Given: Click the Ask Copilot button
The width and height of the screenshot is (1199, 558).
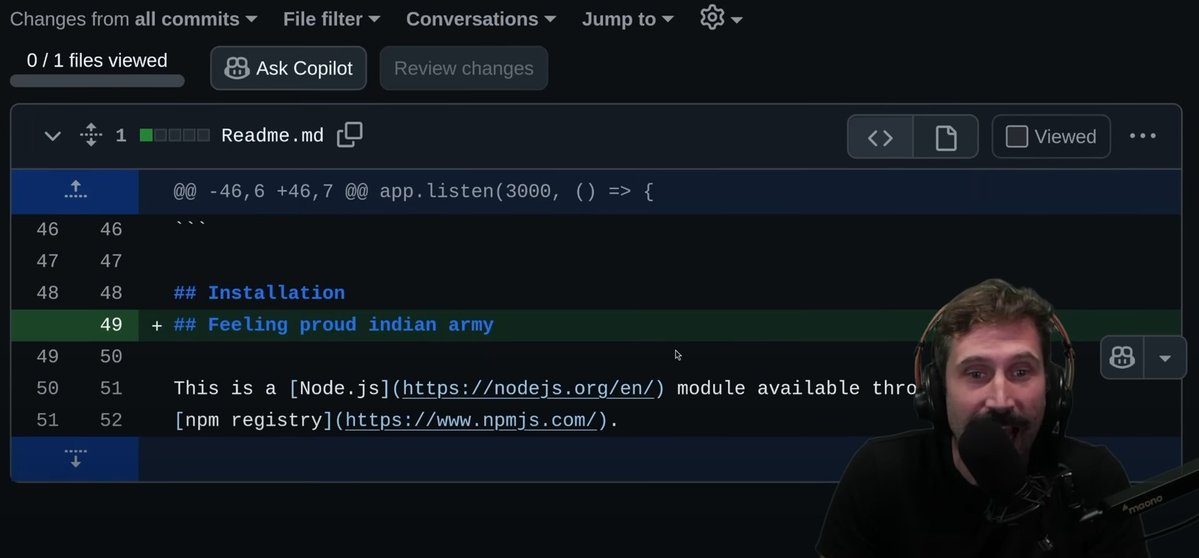Looking at the screenshot, I should pos(288,68).
